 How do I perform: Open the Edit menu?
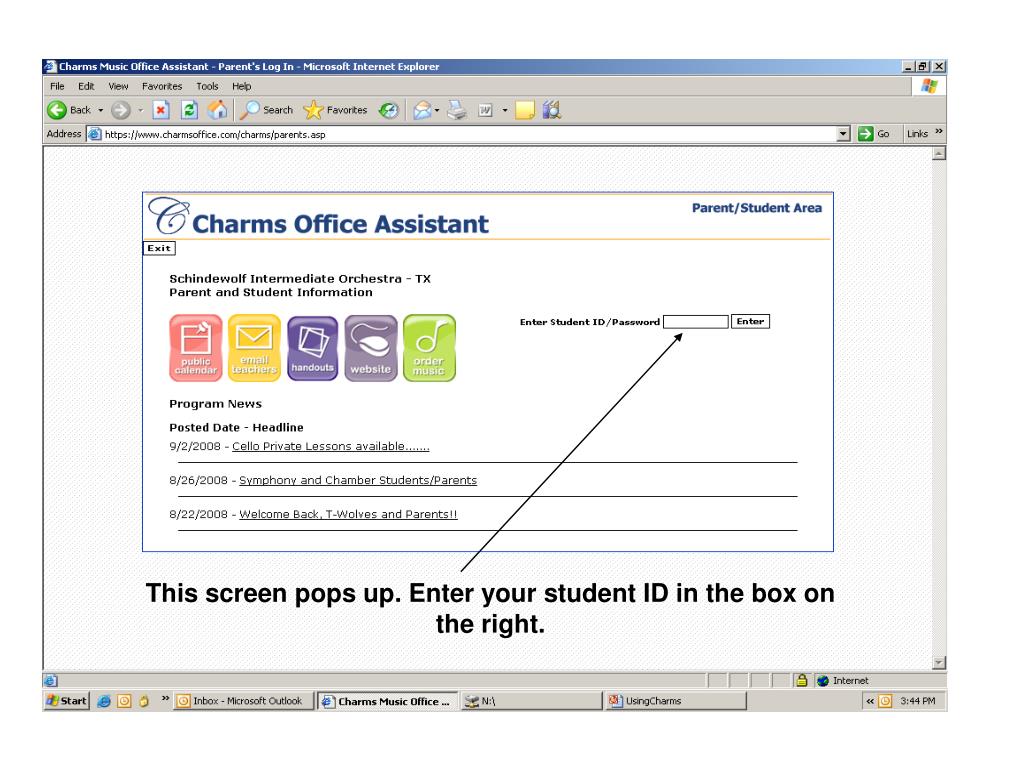point(86,86)
